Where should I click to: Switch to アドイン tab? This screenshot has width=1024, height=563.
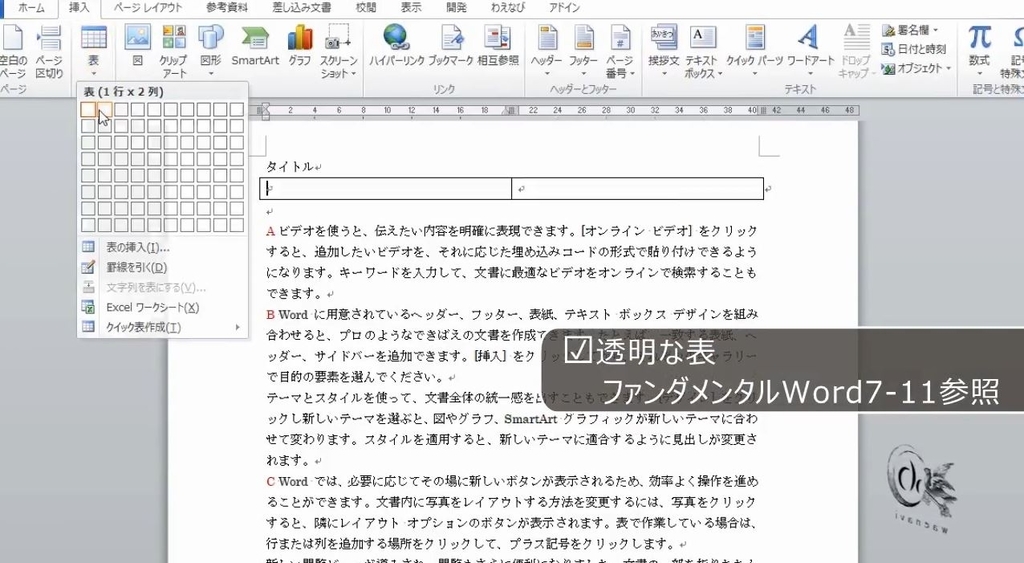pyautogui.click(x=564, y=8)
